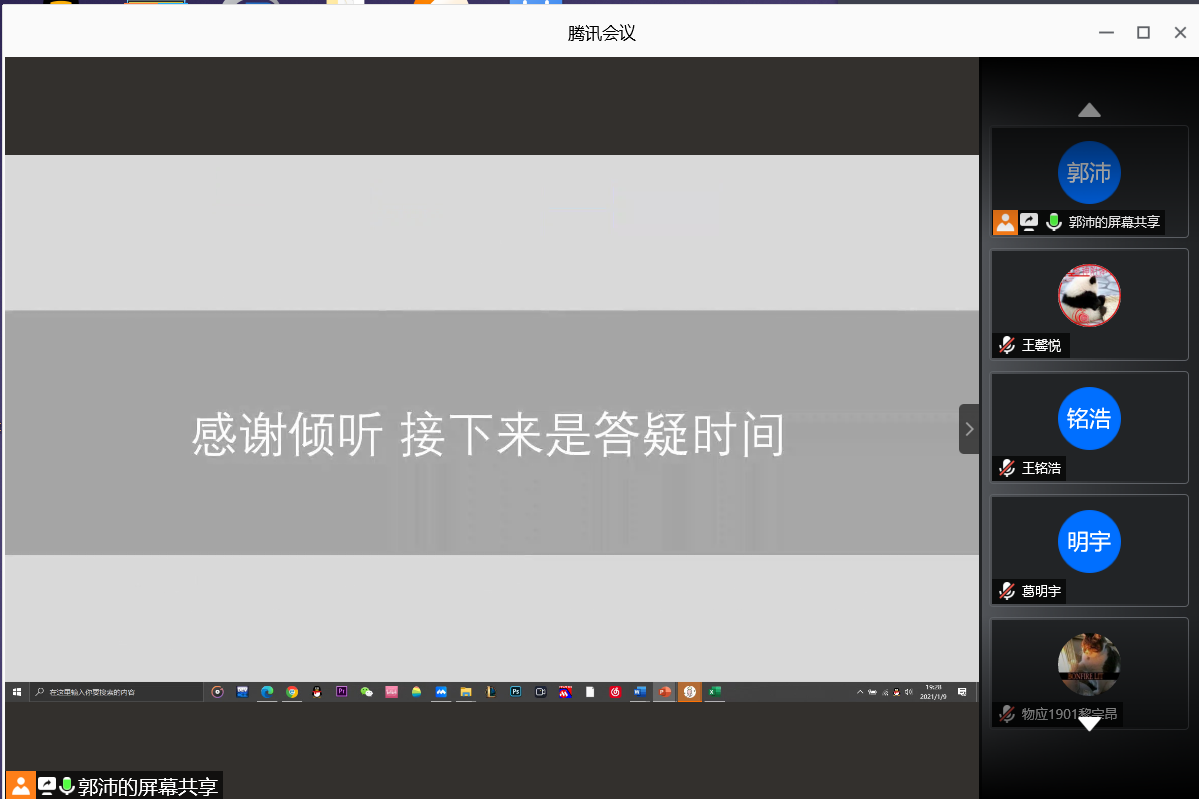Click the muted mic icon next to 王铭浩

pos(1006,468)
